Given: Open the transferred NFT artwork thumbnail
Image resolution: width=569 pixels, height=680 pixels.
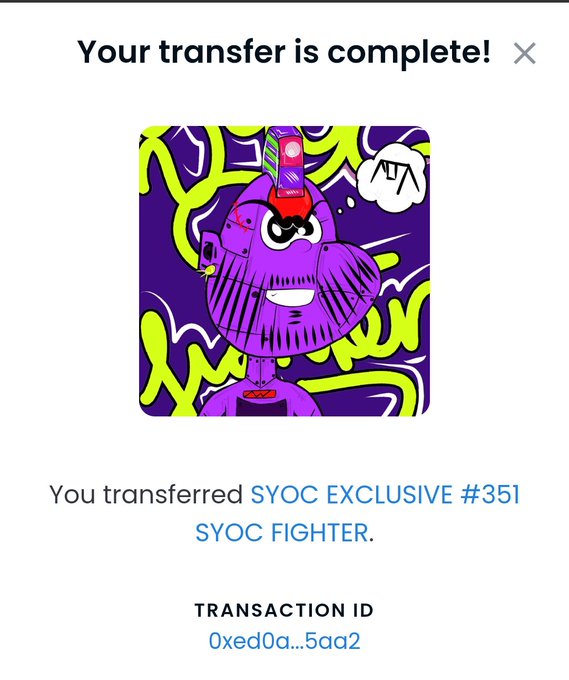Looking at the screenshot, I should click(284, 271).
